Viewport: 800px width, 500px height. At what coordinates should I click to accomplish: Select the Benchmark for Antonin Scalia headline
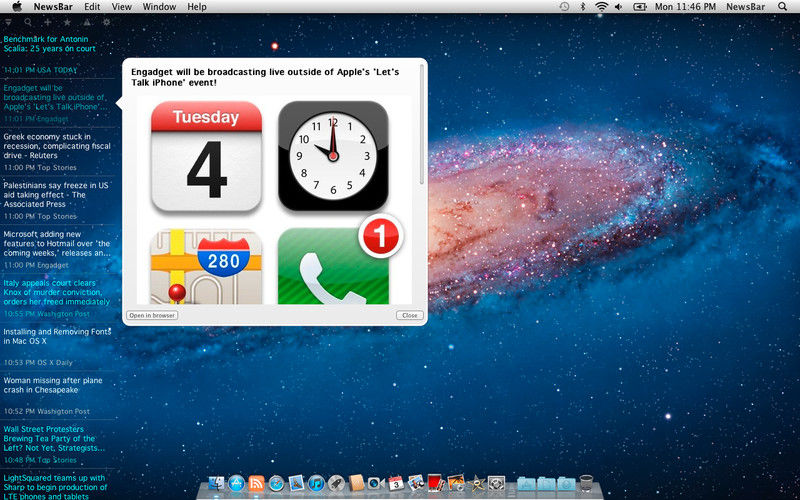pos(49,44)
